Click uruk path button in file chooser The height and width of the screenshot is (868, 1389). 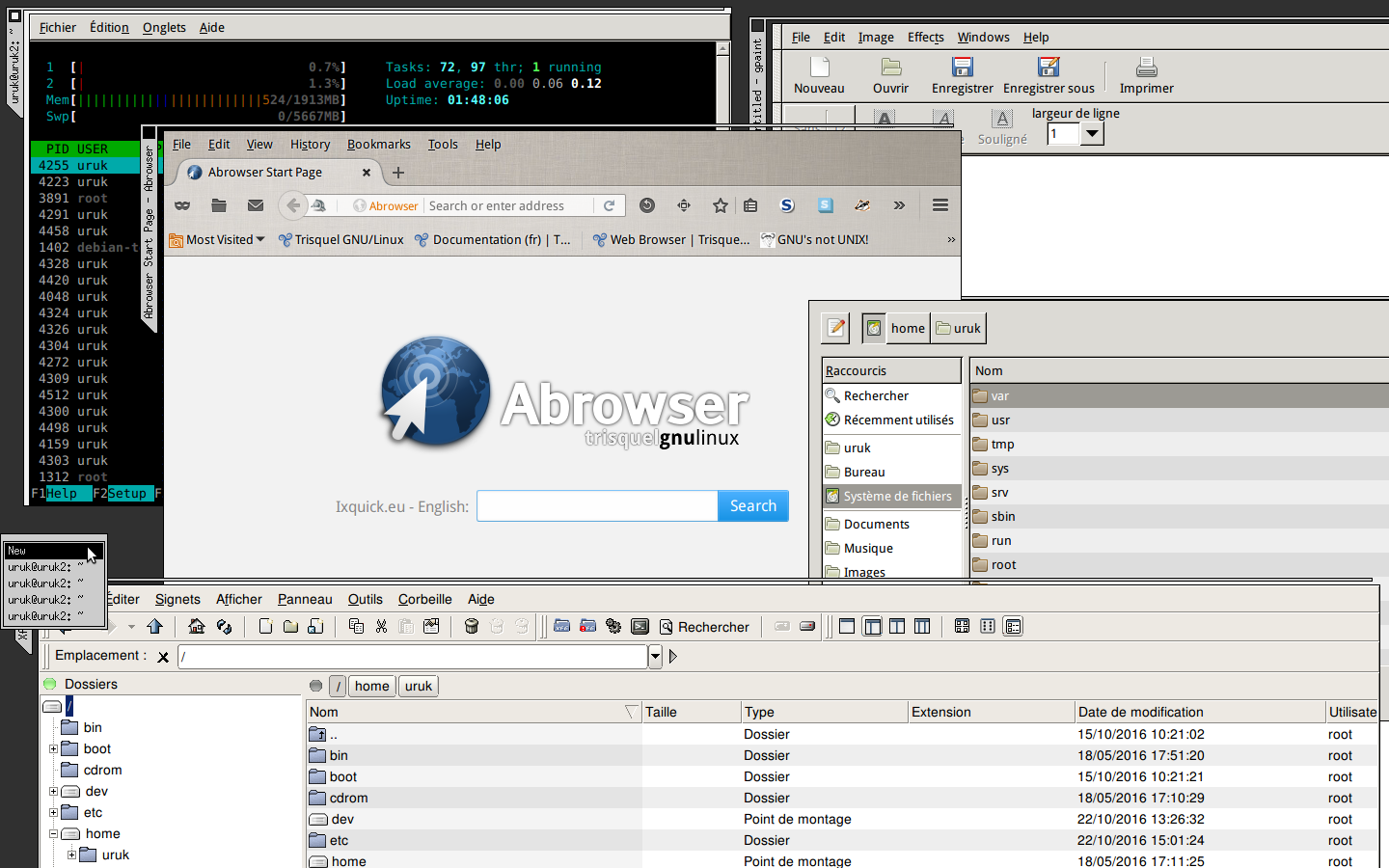959,328
